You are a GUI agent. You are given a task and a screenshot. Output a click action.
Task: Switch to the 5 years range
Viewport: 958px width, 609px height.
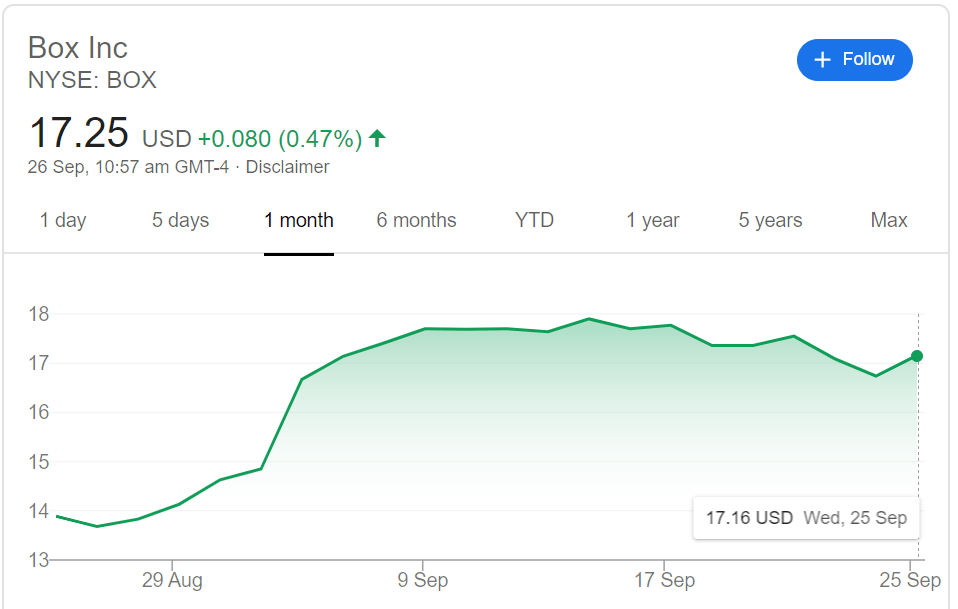point(769,220)
